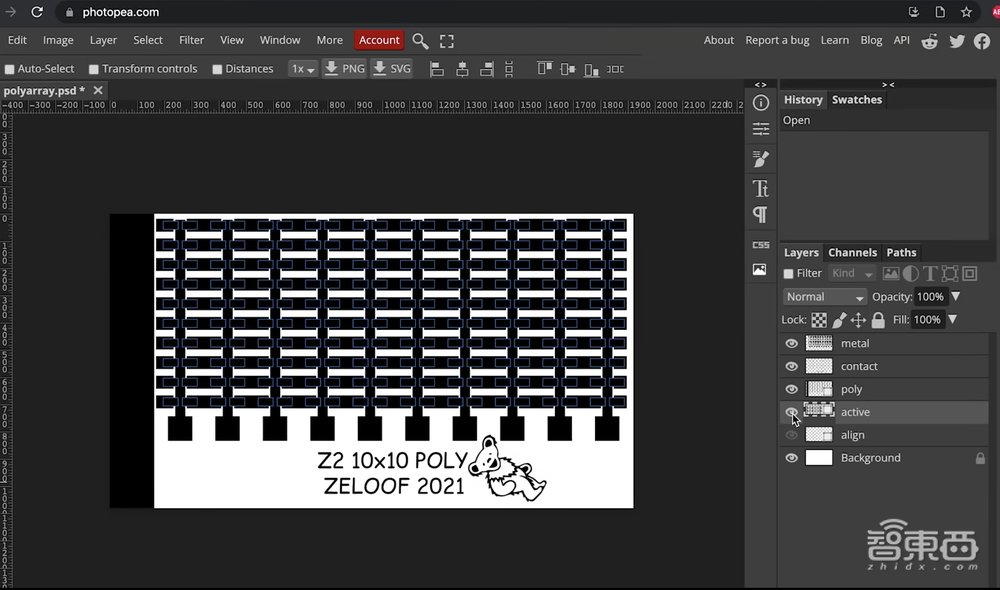Image resolution: width=1000 pixels, height=590 pixels.
Task: Click the PNG export button
Action: coord(344,69)
